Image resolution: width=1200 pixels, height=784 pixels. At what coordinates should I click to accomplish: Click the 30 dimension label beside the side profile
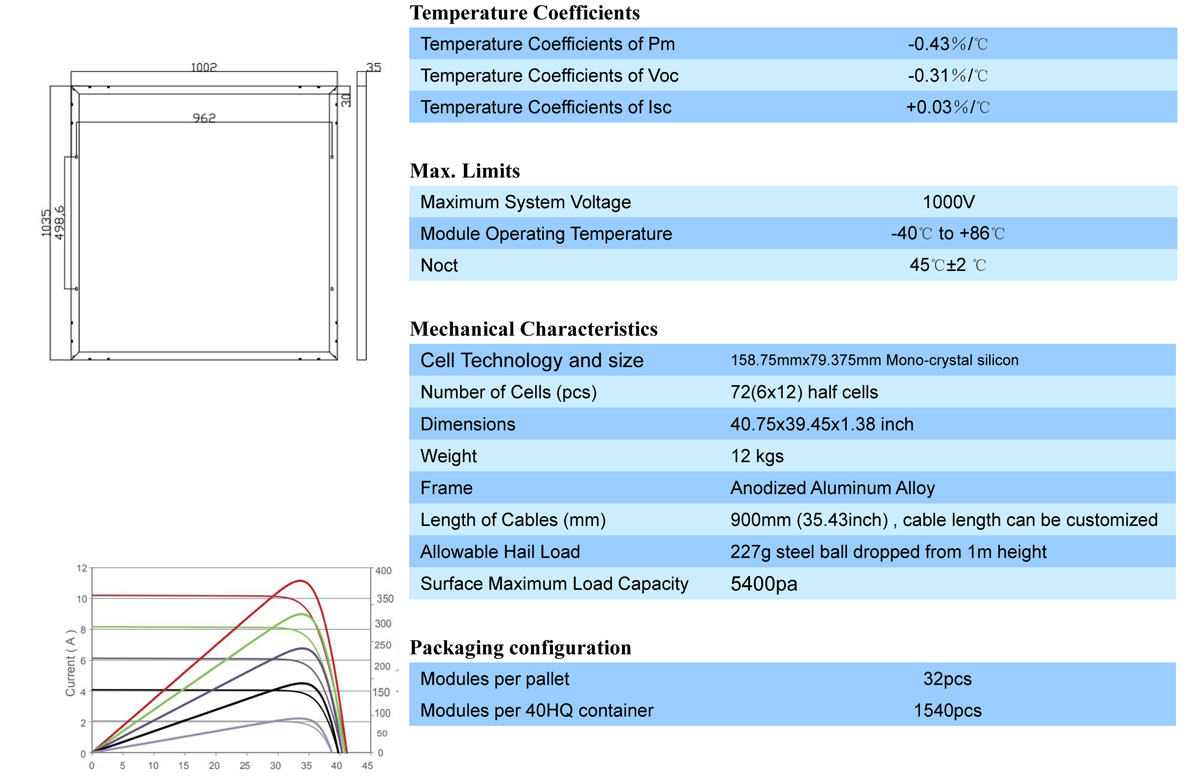click(x=346, y=100)
